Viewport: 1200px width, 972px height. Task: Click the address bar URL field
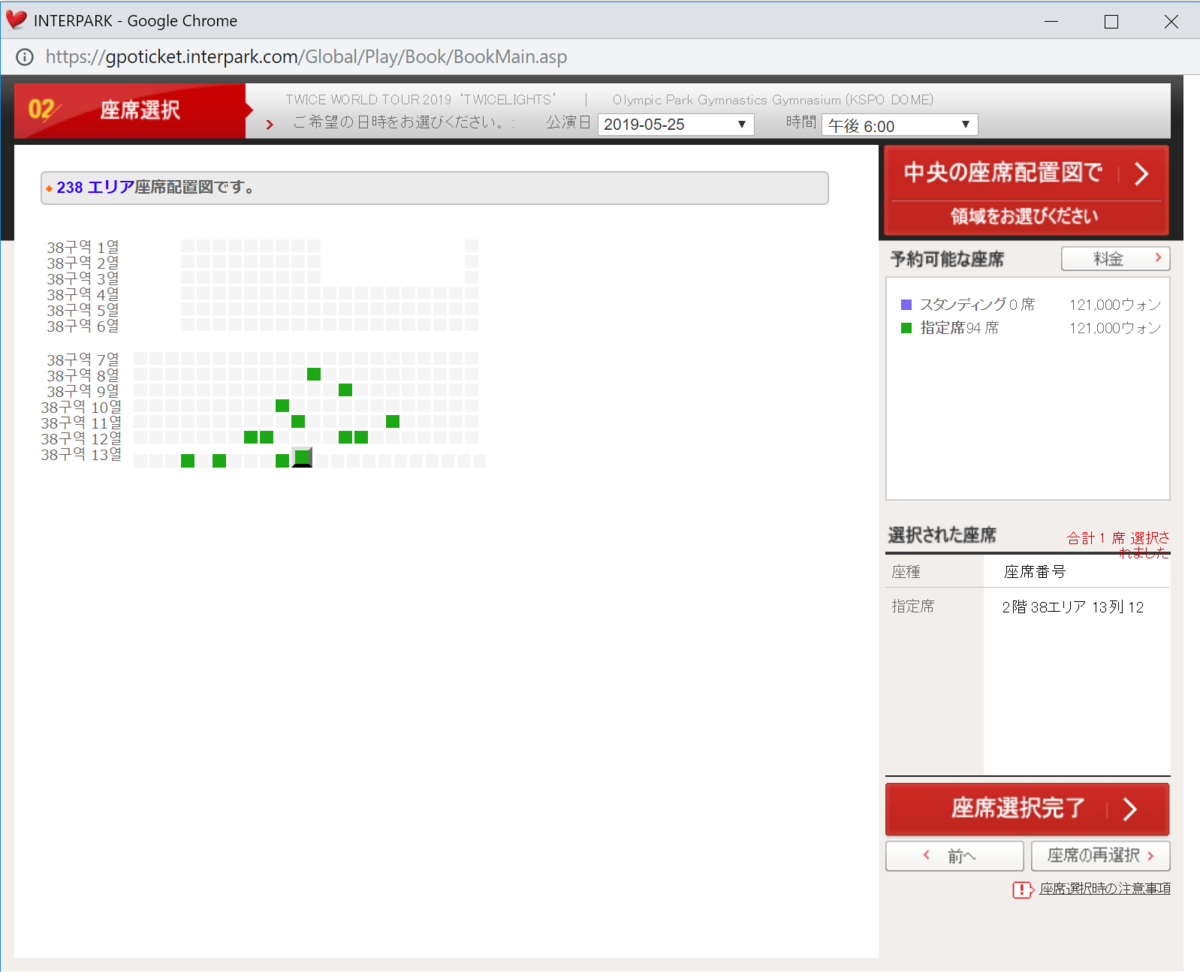306,57
